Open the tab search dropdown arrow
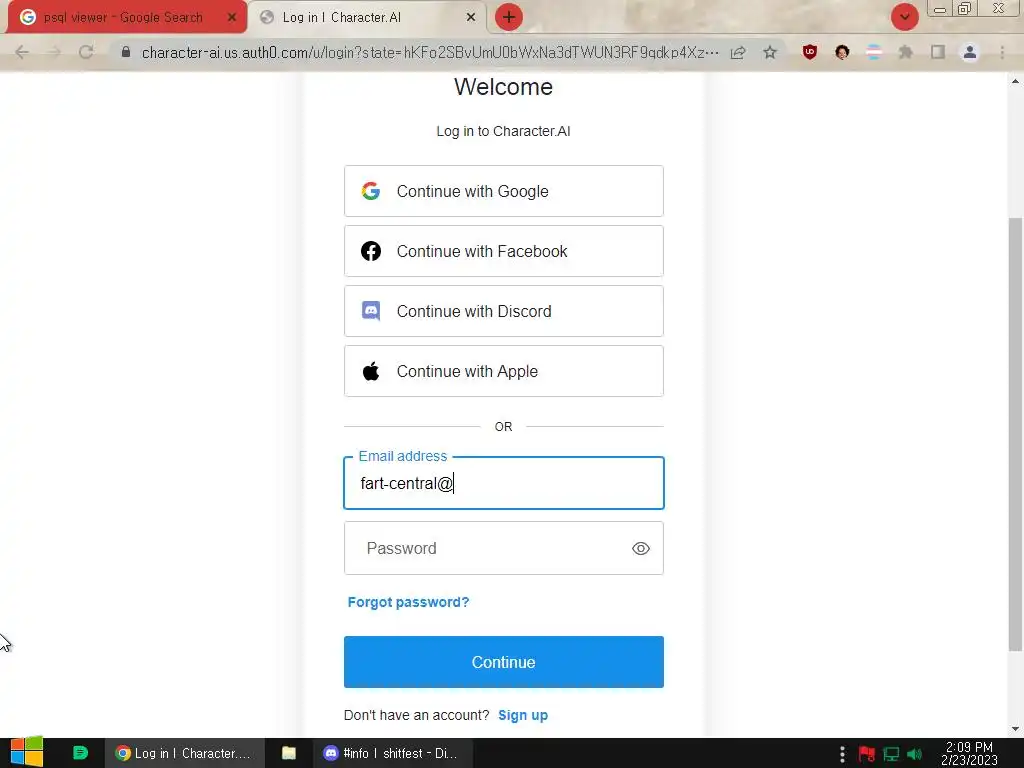The height and width of the screenshot is (768, 1024). click(904, 17)
